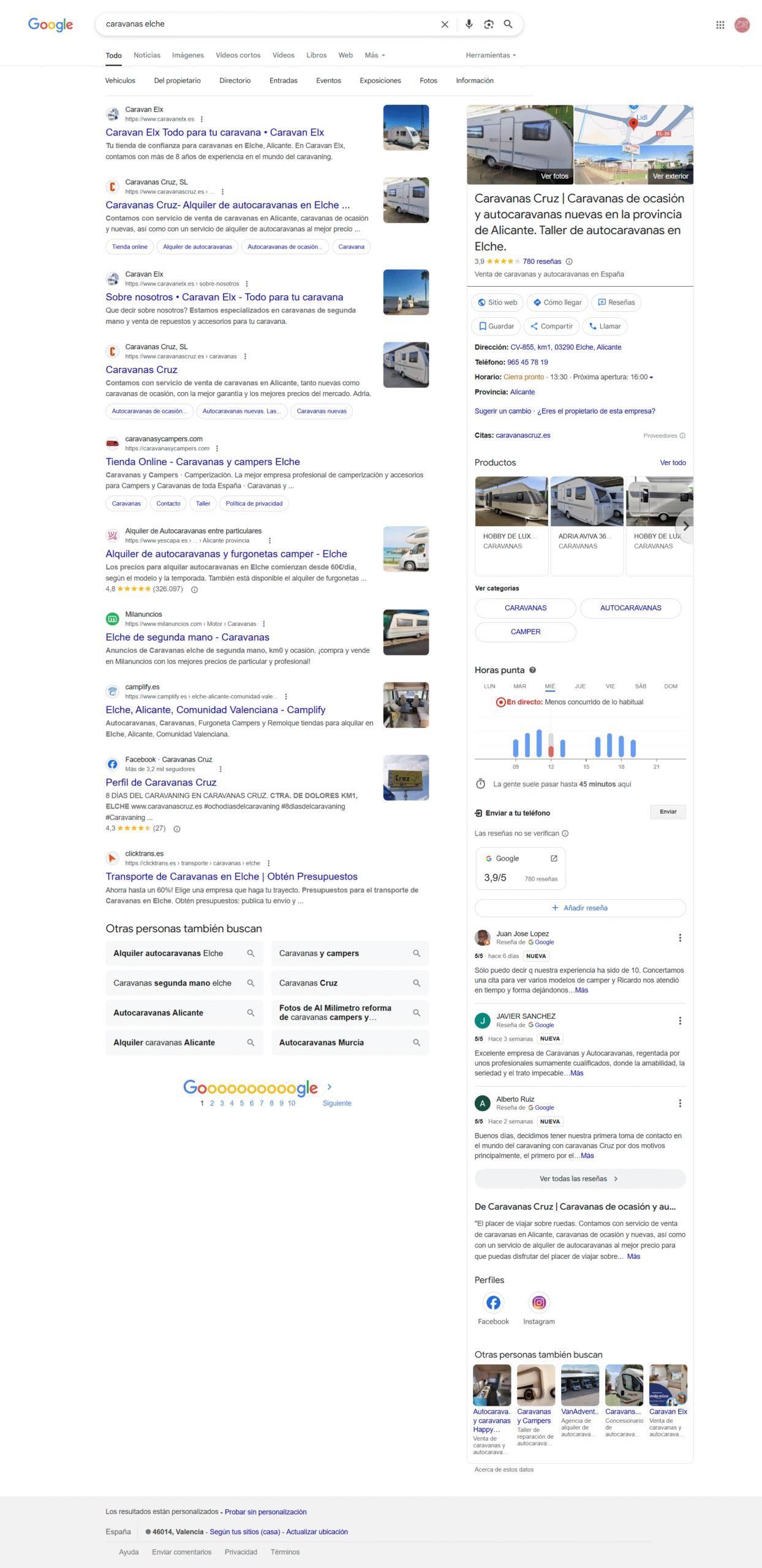Click the Horas punta help icon
Screen dimensions: 762x1568
coord(533,670)
